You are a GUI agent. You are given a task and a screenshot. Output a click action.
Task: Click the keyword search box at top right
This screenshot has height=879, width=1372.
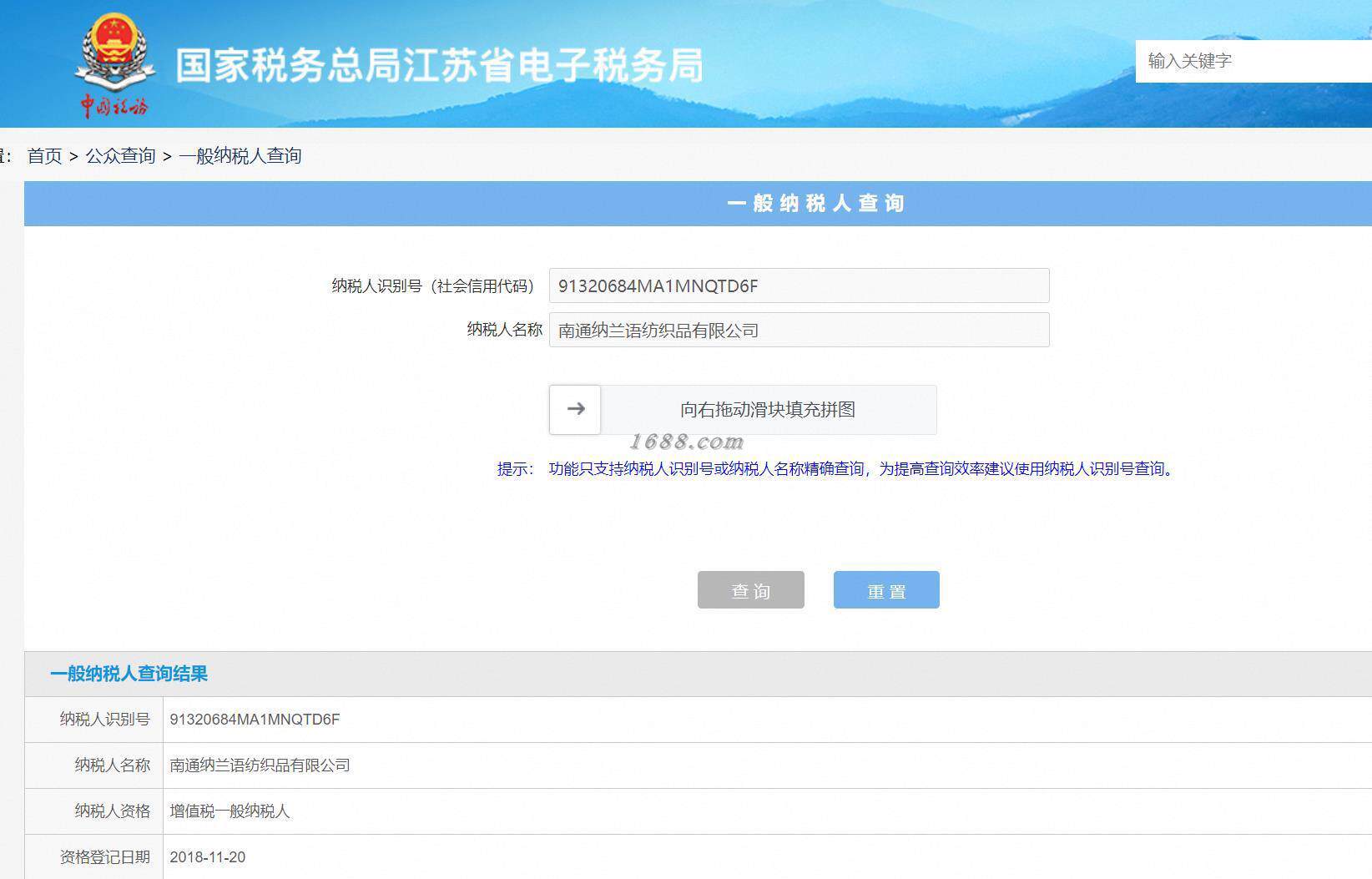point(1253,61)
